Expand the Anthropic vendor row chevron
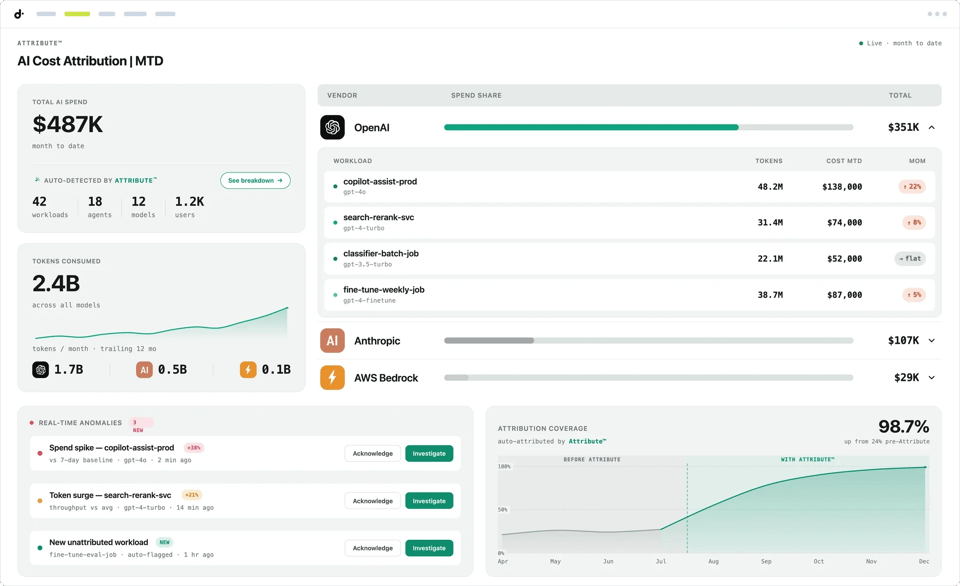Image resolution: width=960 pixels, height=586 pixels. (x=932, y=340)
